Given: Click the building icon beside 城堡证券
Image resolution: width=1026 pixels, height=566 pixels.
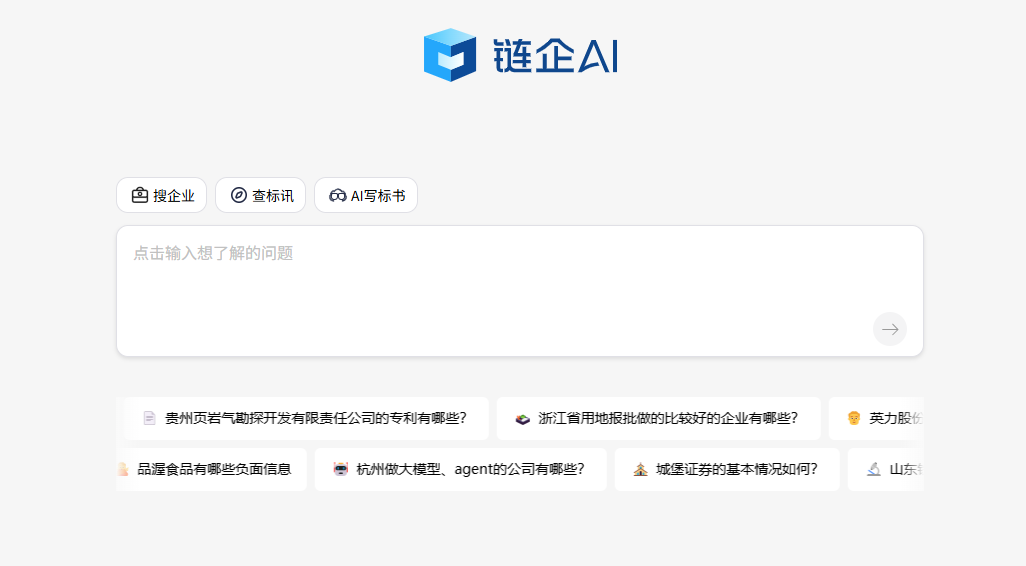Looking at the screenshot, I should (641, 469).
